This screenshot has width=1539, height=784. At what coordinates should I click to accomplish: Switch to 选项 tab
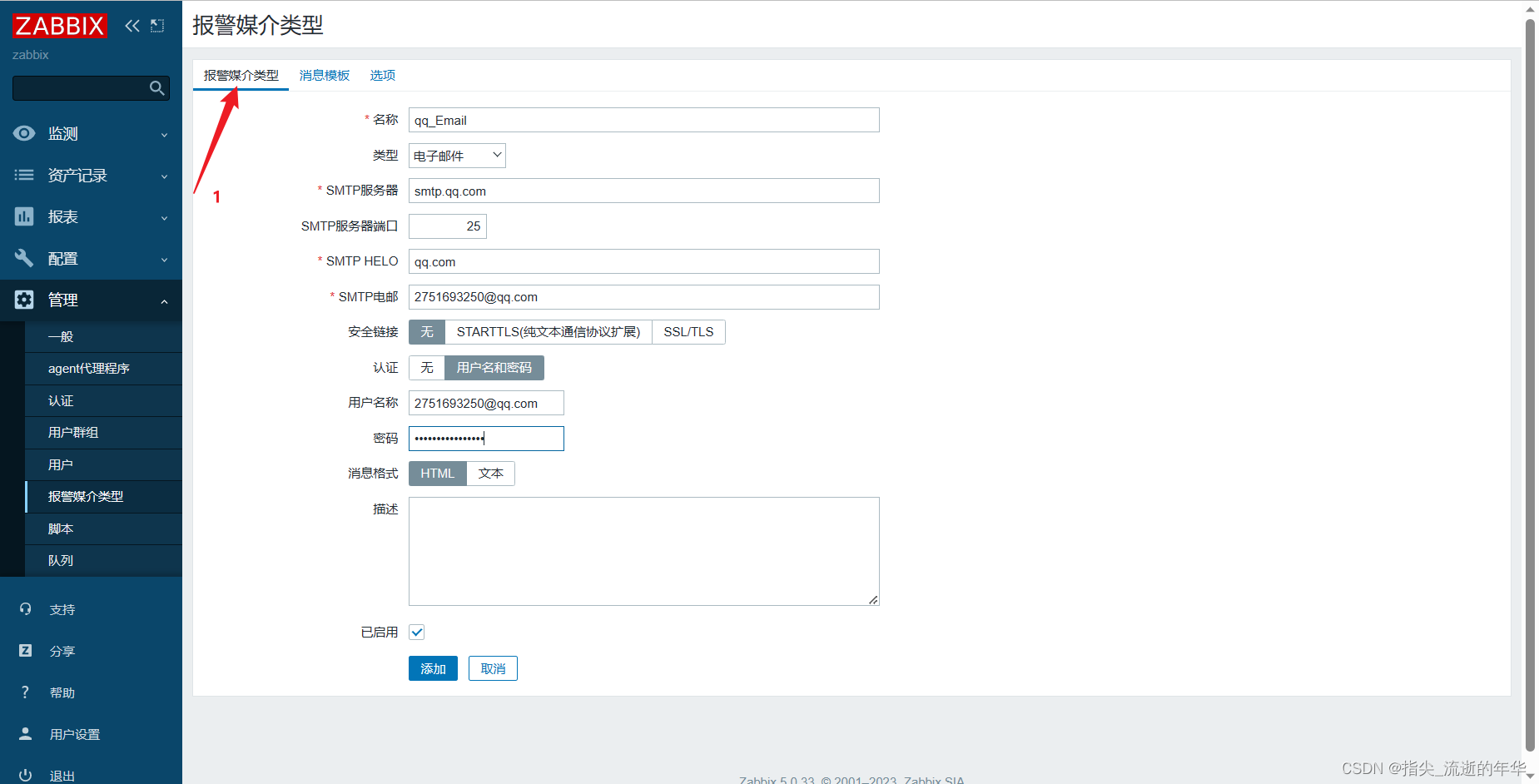383,75
